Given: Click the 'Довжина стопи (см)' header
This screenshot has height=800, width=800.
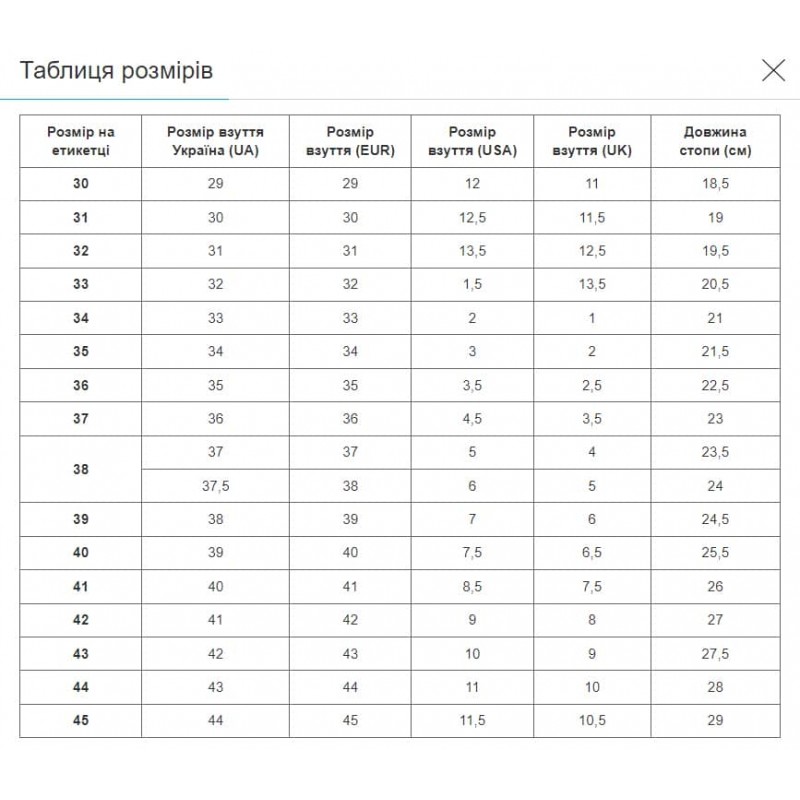Looking at the screenshot, I should pos(715,142).
